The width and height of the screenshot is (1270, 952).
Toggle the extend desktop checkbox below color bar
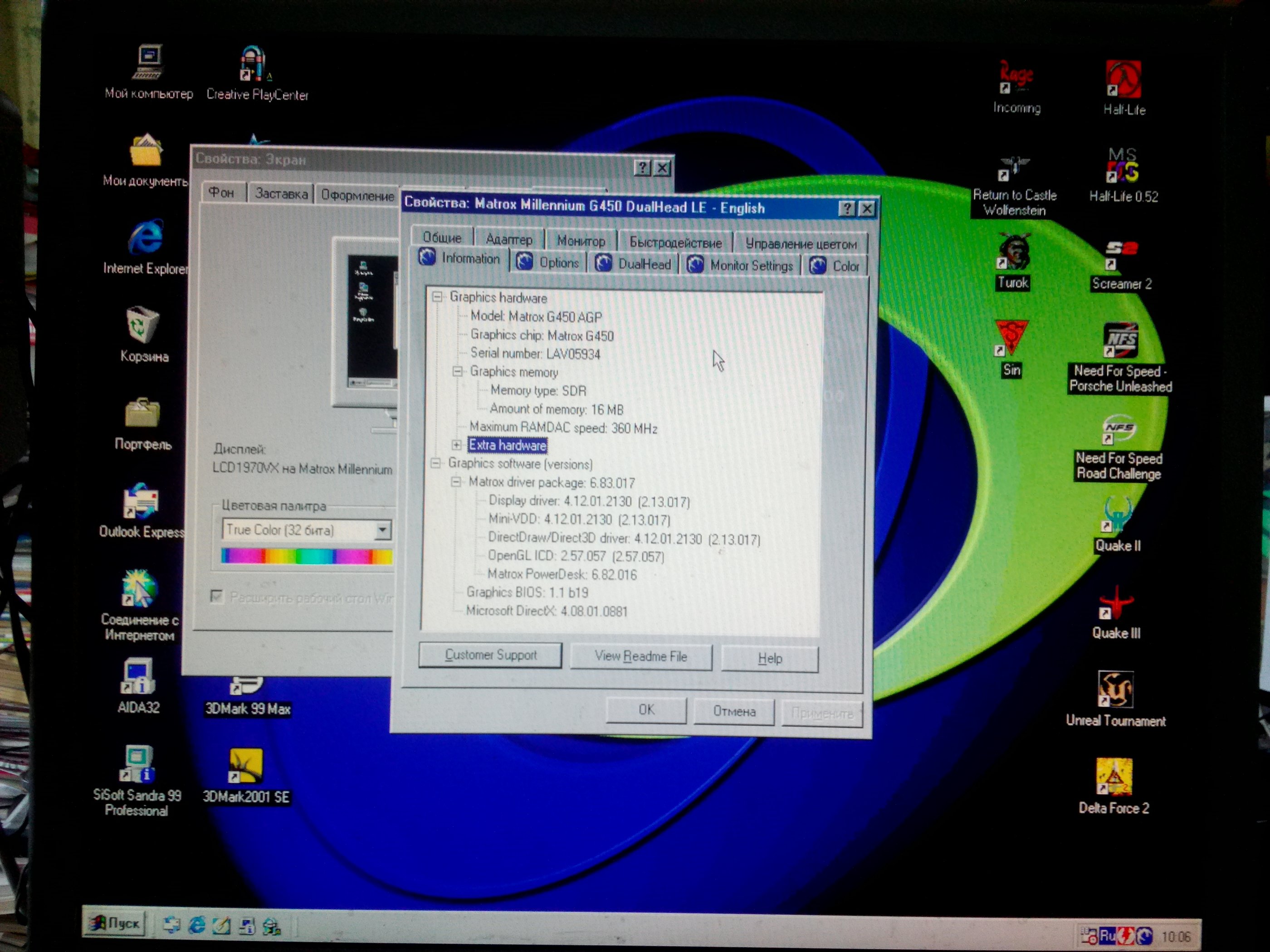coord(216,596)
